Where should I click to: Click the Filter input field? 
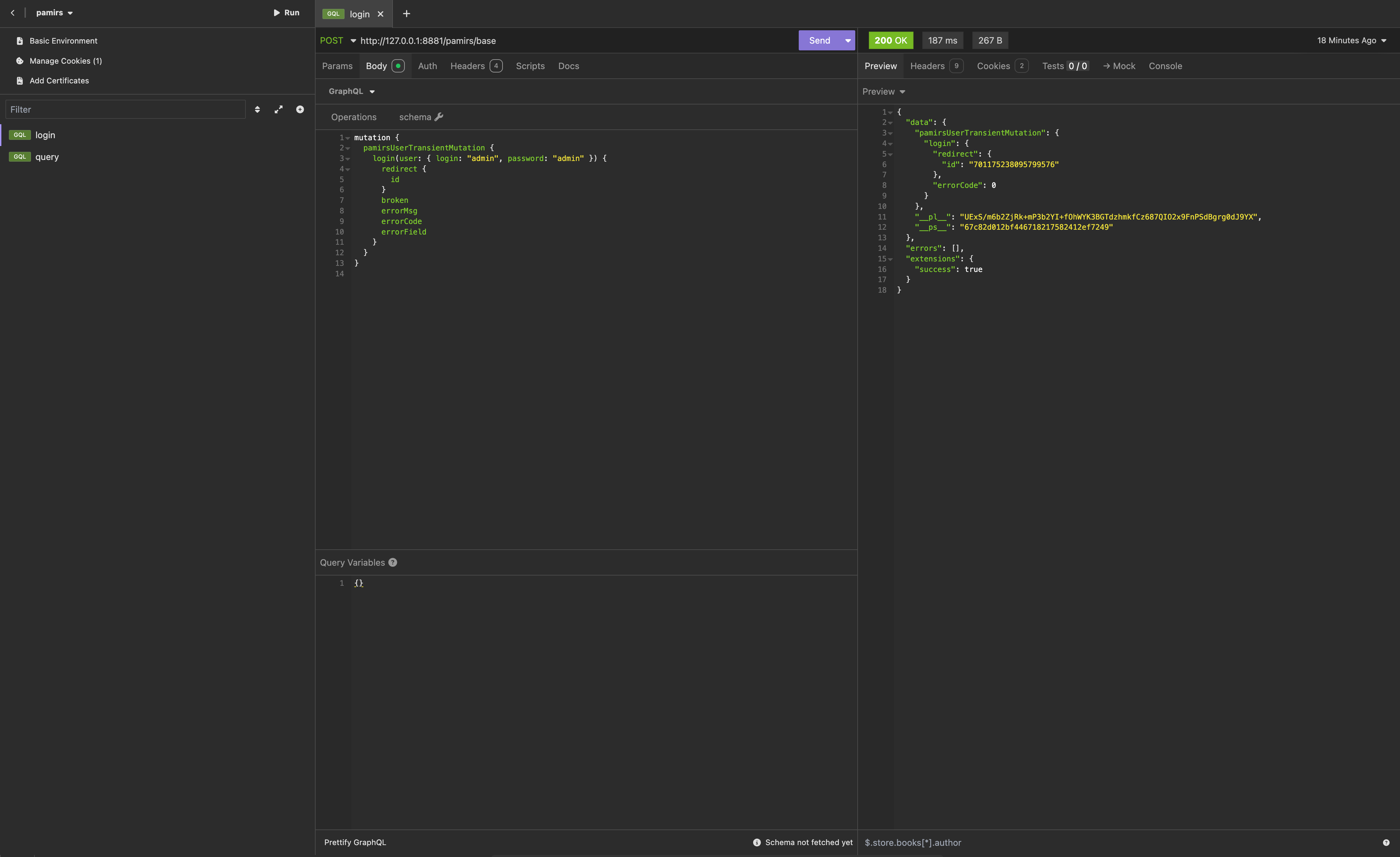pyautogui.click(x=125, y=110)
